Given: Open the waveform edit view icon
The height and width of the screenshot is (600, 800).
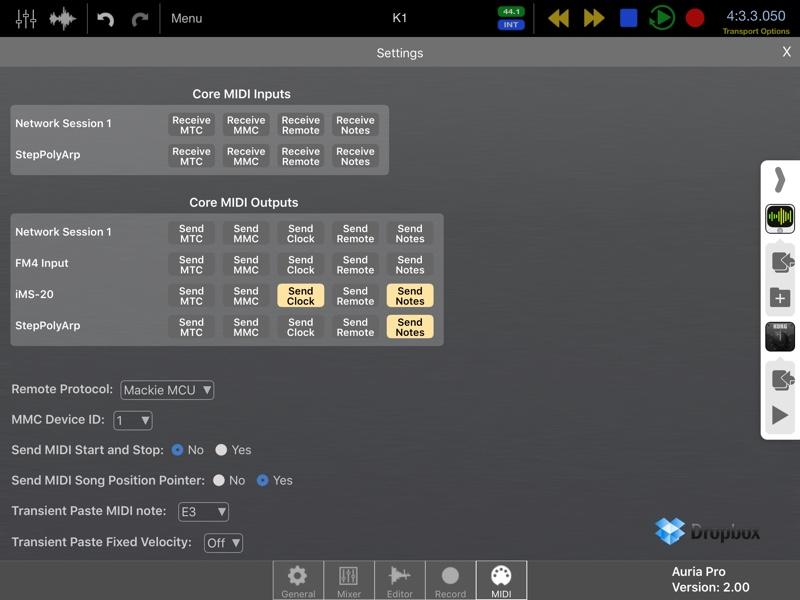Looking at the screenshot, I should (x=62, y=19).
